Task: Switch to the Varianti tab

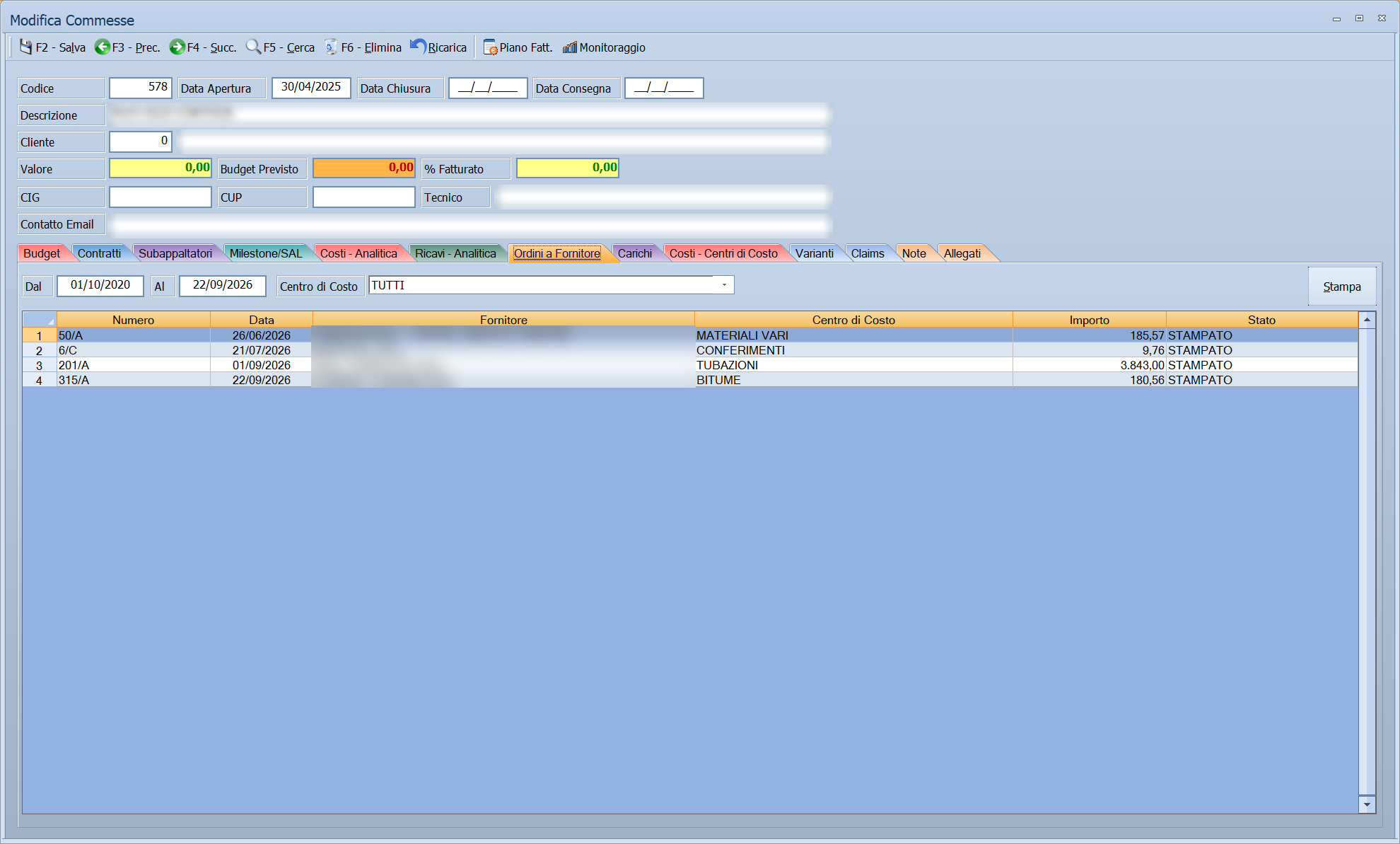Action: click(x=815, y=253)
